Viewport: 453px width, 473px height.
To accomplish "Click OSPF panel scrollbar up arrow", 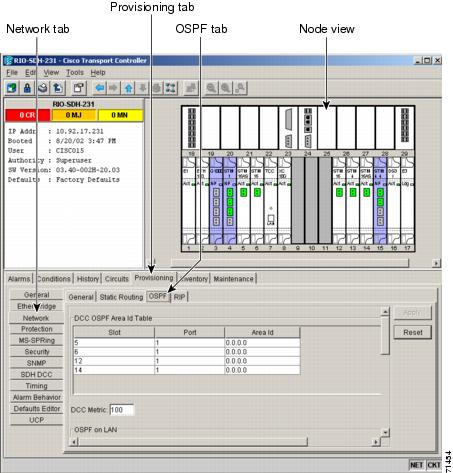I will [385, 311].
